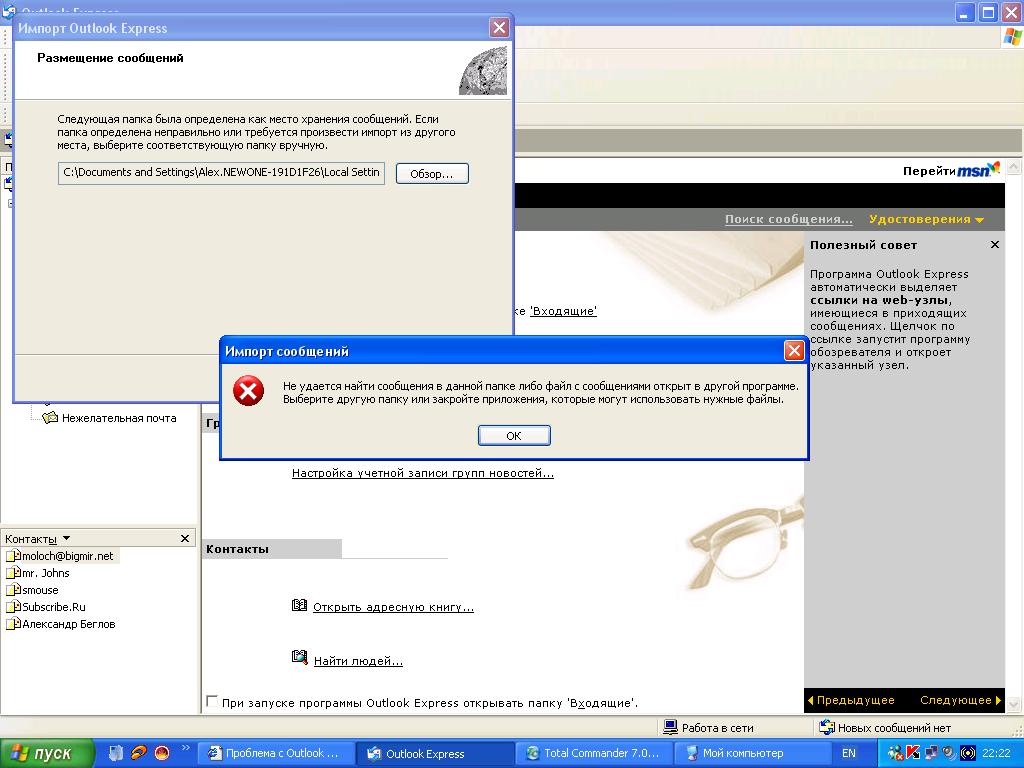Click the network status icon in status bar

coord(670,728)
